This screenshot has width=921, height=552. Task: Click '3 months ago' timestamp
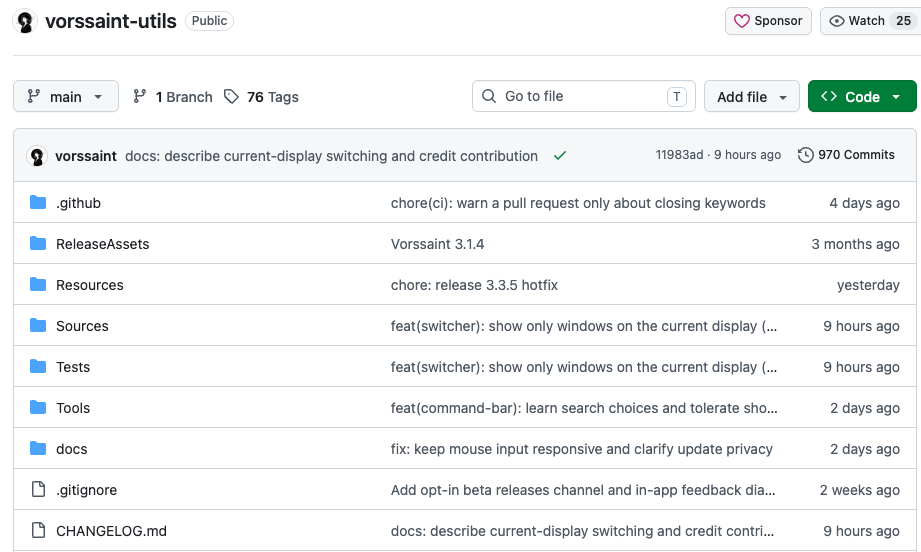855,244
